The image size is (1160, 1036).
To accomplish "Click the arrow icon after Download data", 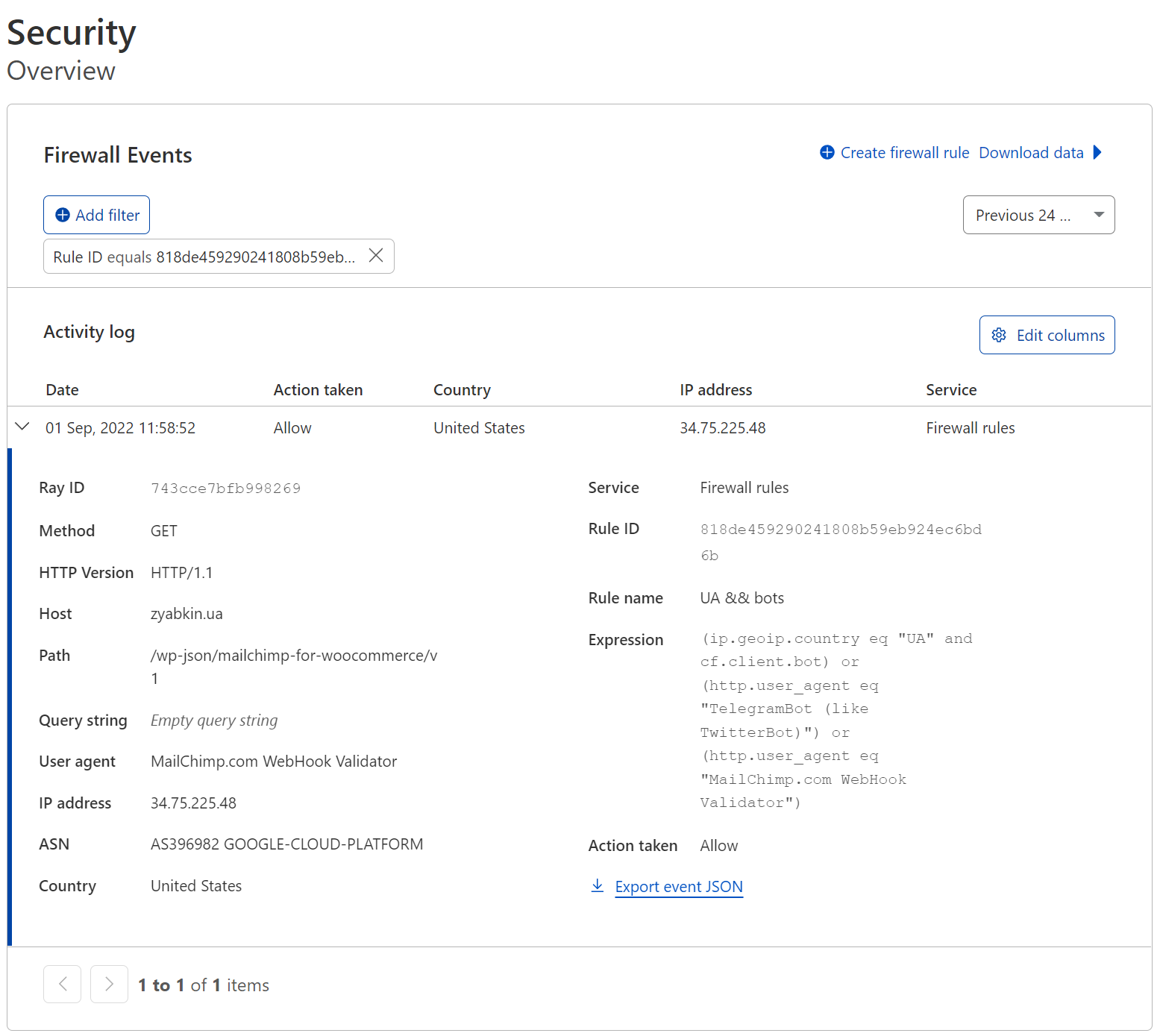I will point(1097,152).
